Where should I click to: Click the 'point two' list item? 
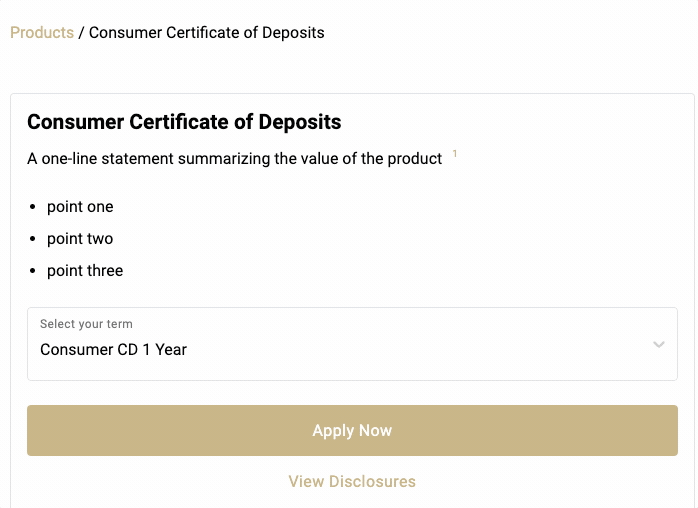[80, 239]
